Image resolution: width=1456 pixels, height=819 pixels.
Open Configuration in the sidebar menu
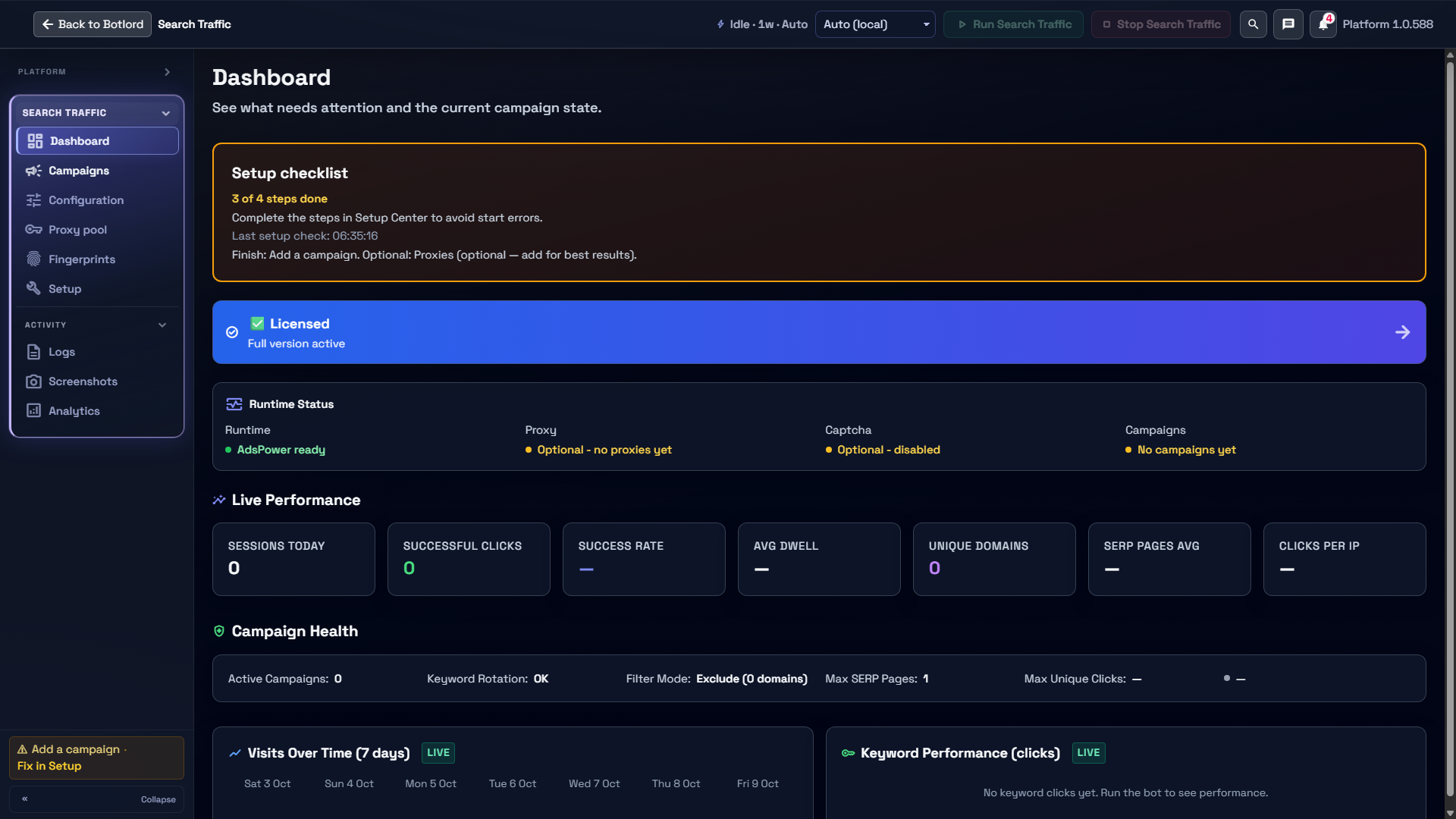tap(97, 200)
